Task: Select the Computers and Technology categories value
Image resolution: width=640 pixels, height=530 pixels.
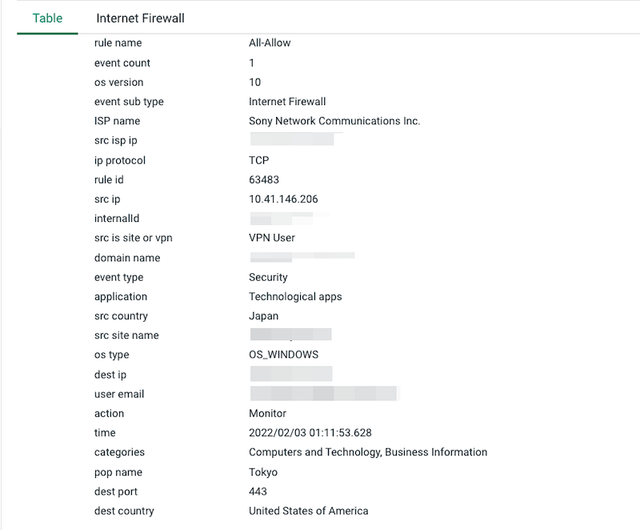Action: tap(368, 452)
